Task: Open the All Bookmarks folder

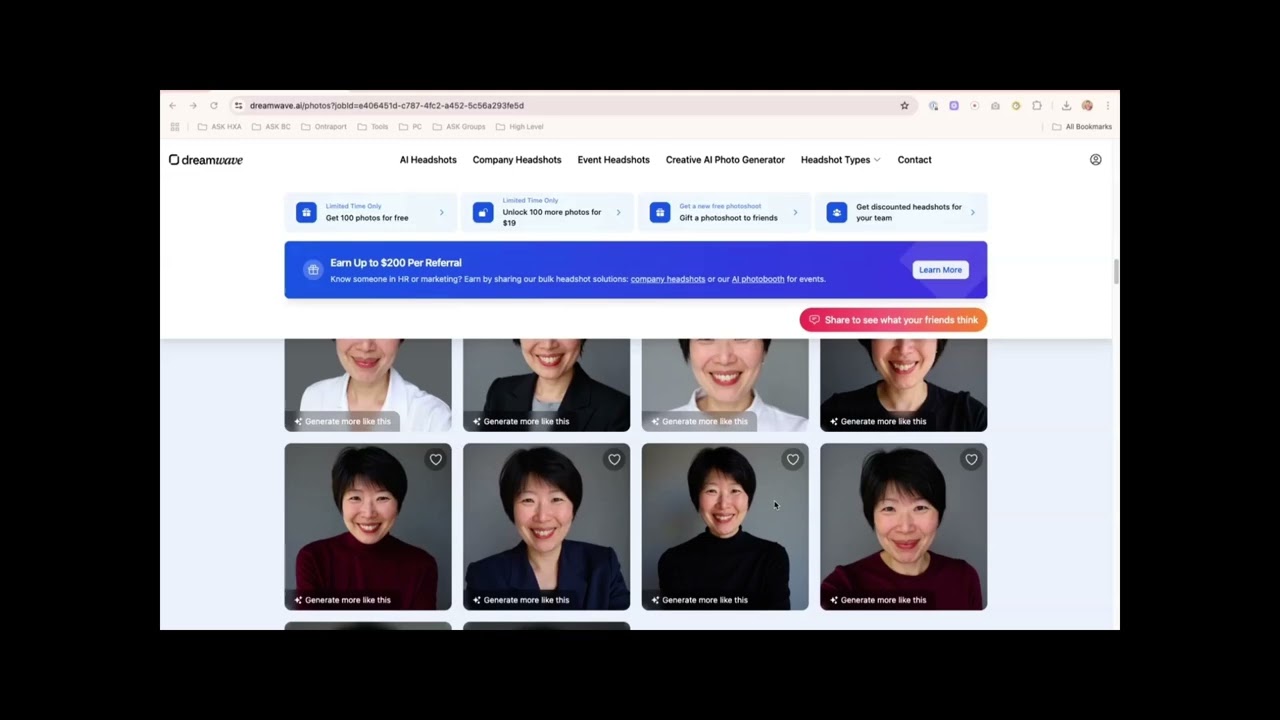Action: click(1082, 127)
